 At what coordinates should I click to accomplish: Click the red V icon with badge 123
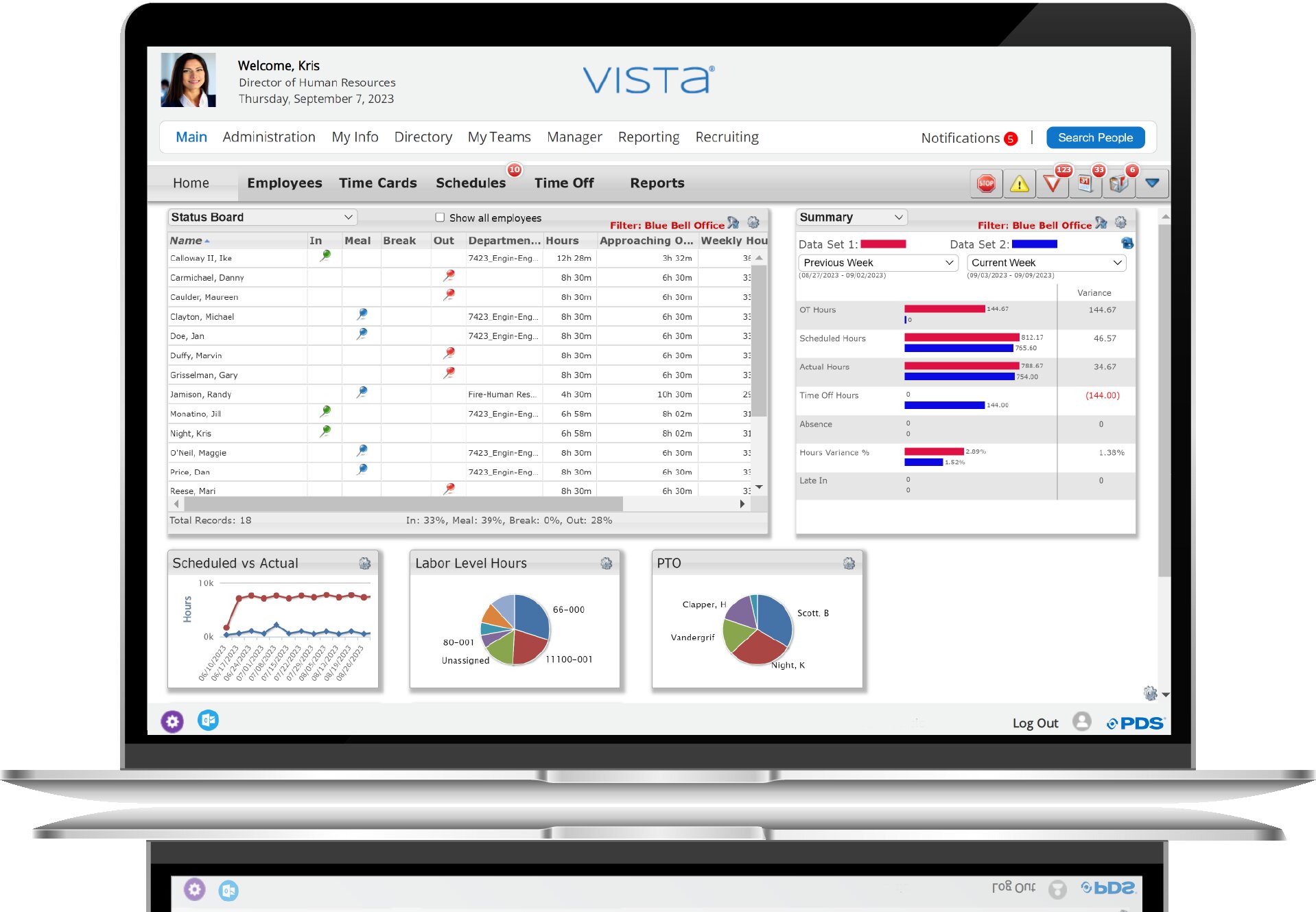[x=1052, y=184]
